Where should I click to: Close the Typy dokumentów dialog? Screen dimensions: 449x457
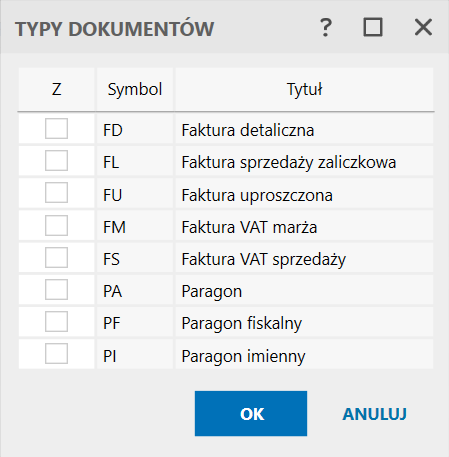[423, 27]
